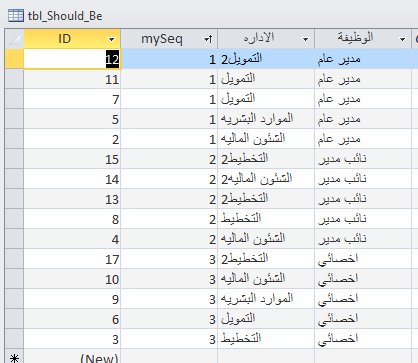Click التمويل in row ID 6
Image resolution: width=418 pixels, height=363 pixels.
pos(238,319)
